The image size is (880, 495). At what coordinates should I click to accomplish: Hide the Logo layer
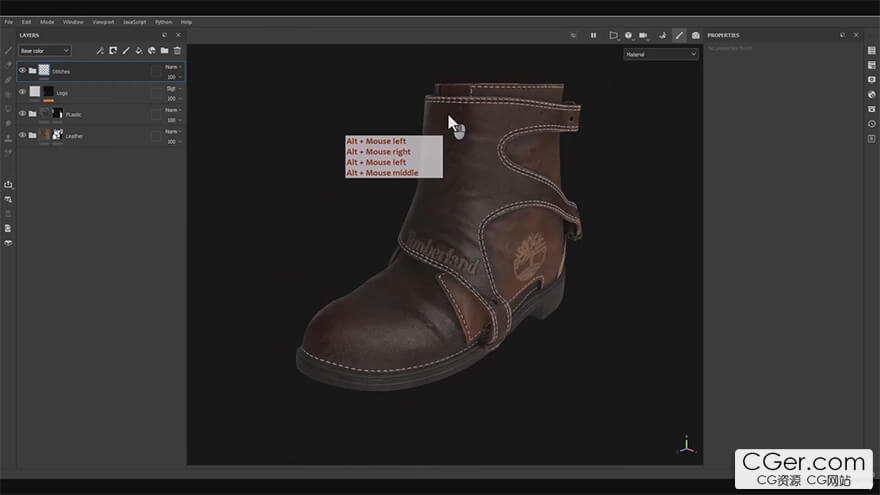(x=22, y=92)
